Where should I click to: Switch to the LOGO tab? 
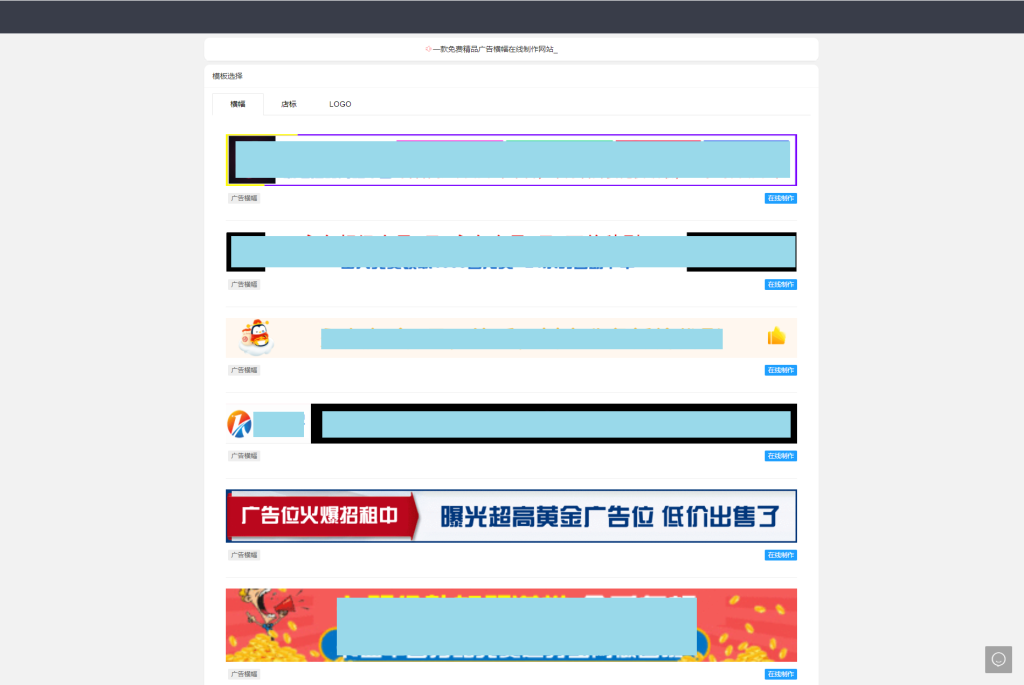point(340,103)
